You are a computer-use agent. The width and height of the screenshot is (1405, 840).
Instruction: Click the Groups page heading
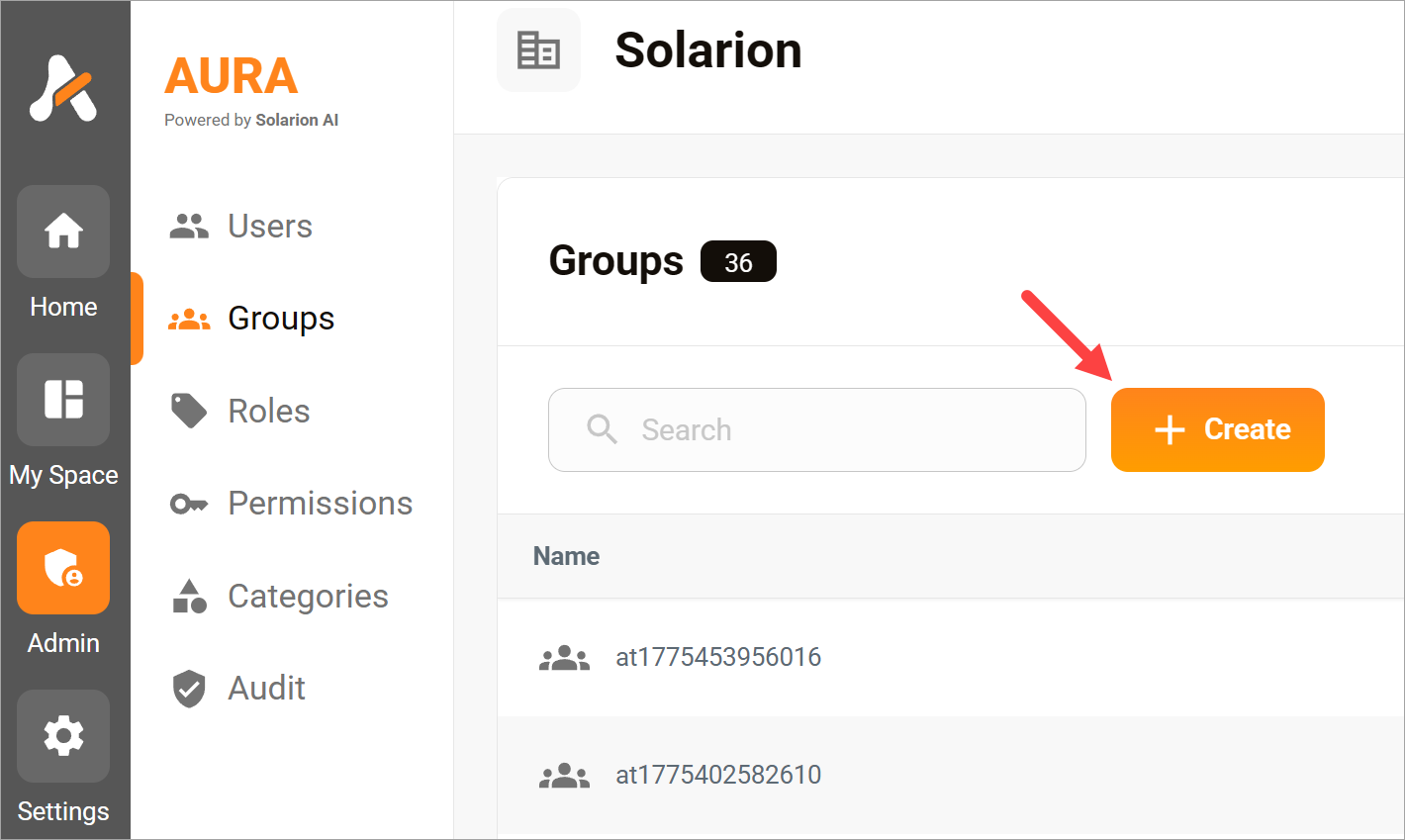pos(616,261)
